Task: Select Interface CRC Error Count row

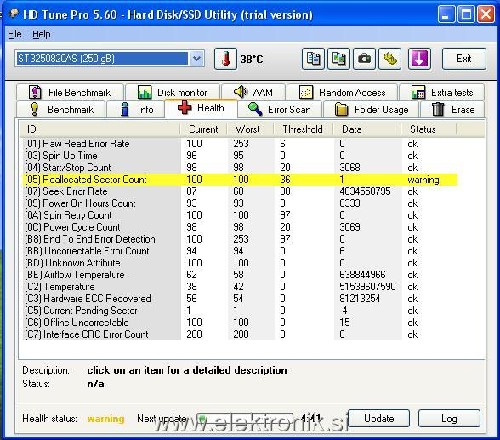Action: 241,334
